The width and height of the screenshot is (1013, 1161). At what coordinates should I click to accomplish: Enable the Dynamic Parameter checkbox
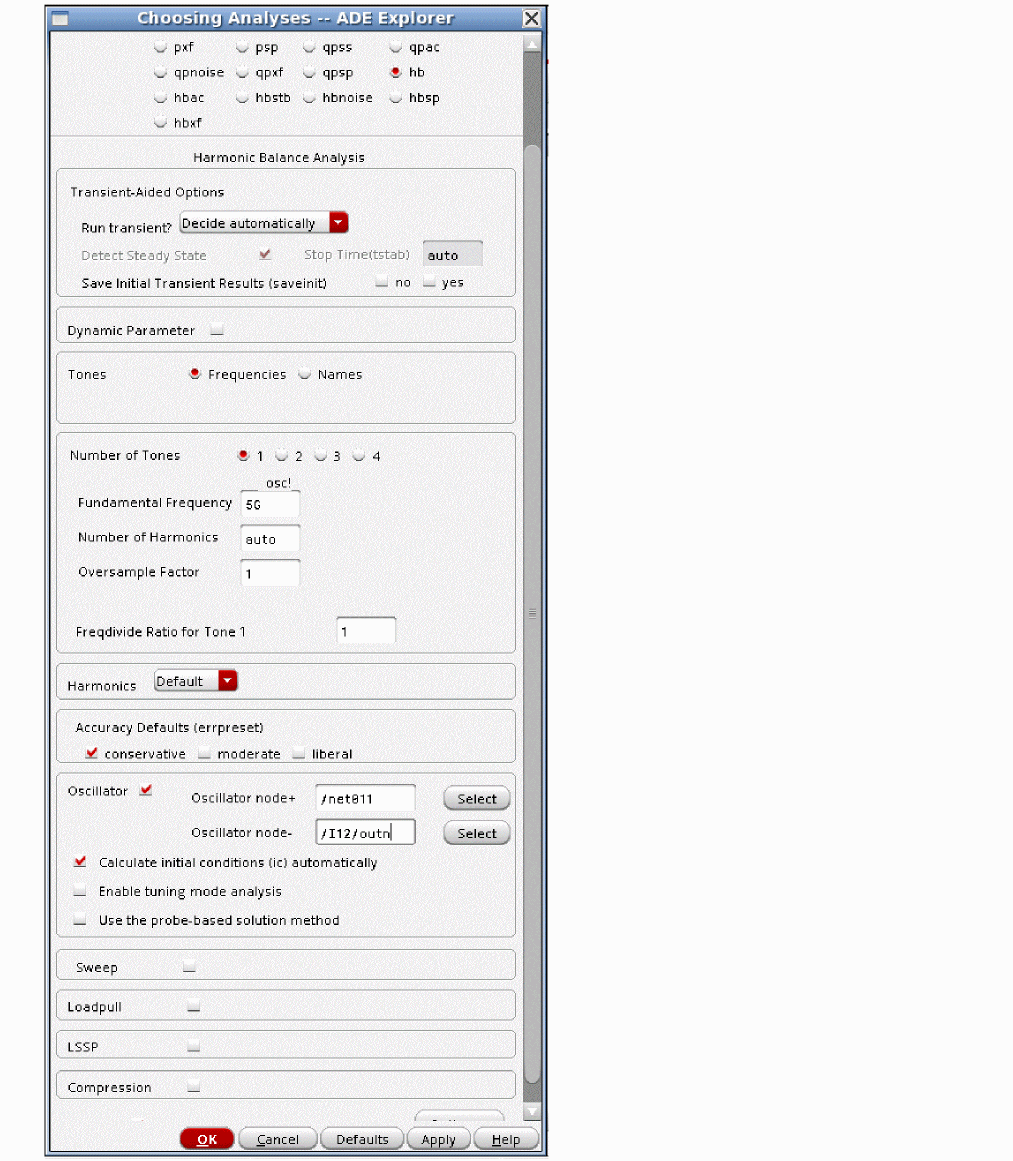[x=217, y=331]
